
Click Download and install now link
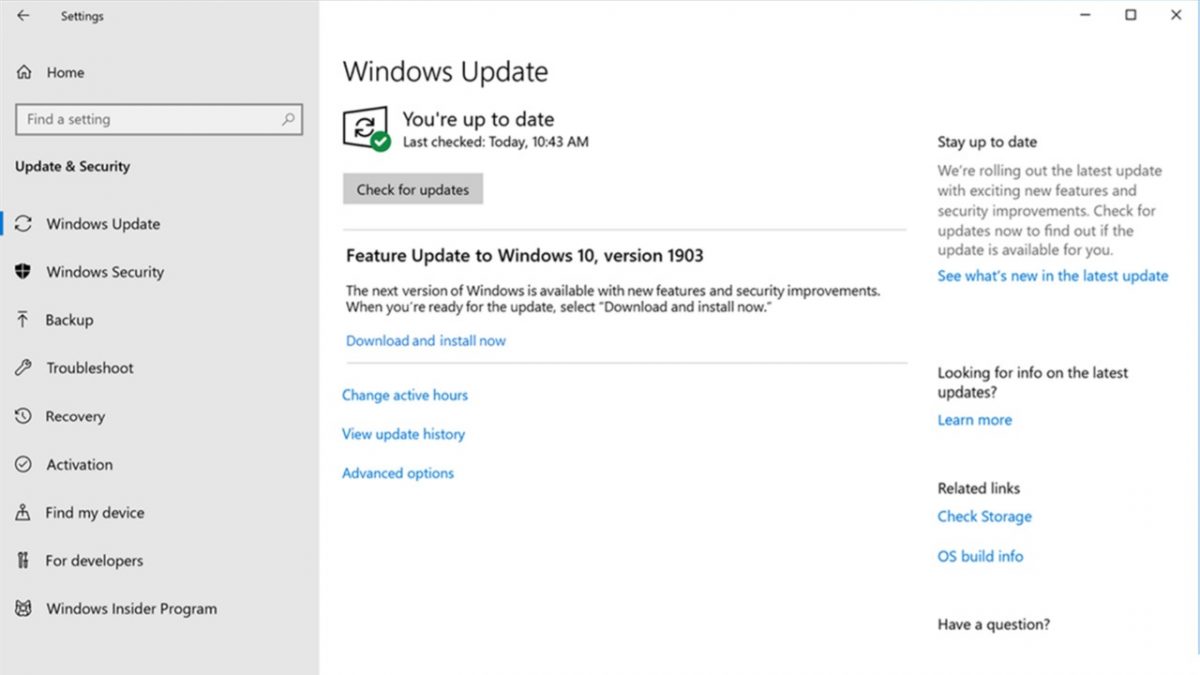426,341
